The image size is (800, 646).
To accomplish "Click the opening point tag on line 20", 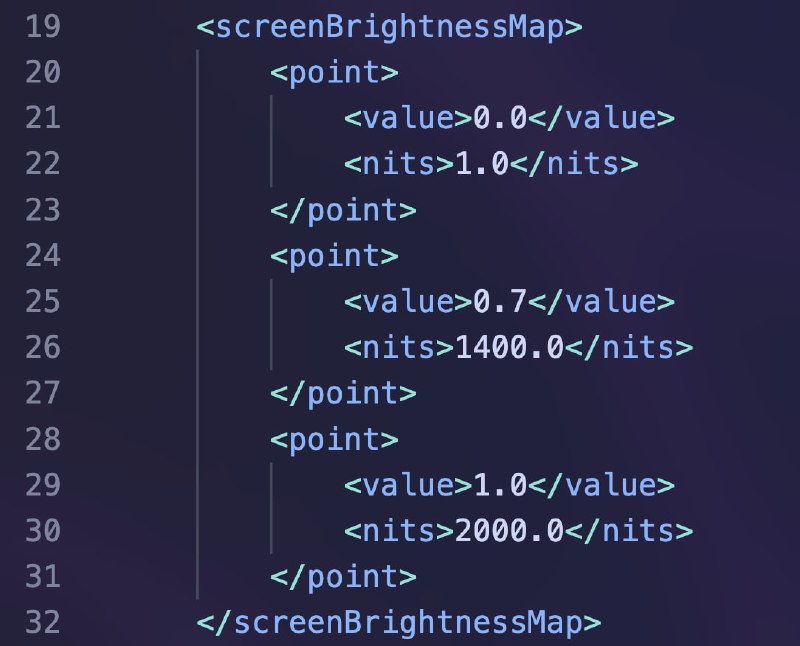I will coord(334,72).
